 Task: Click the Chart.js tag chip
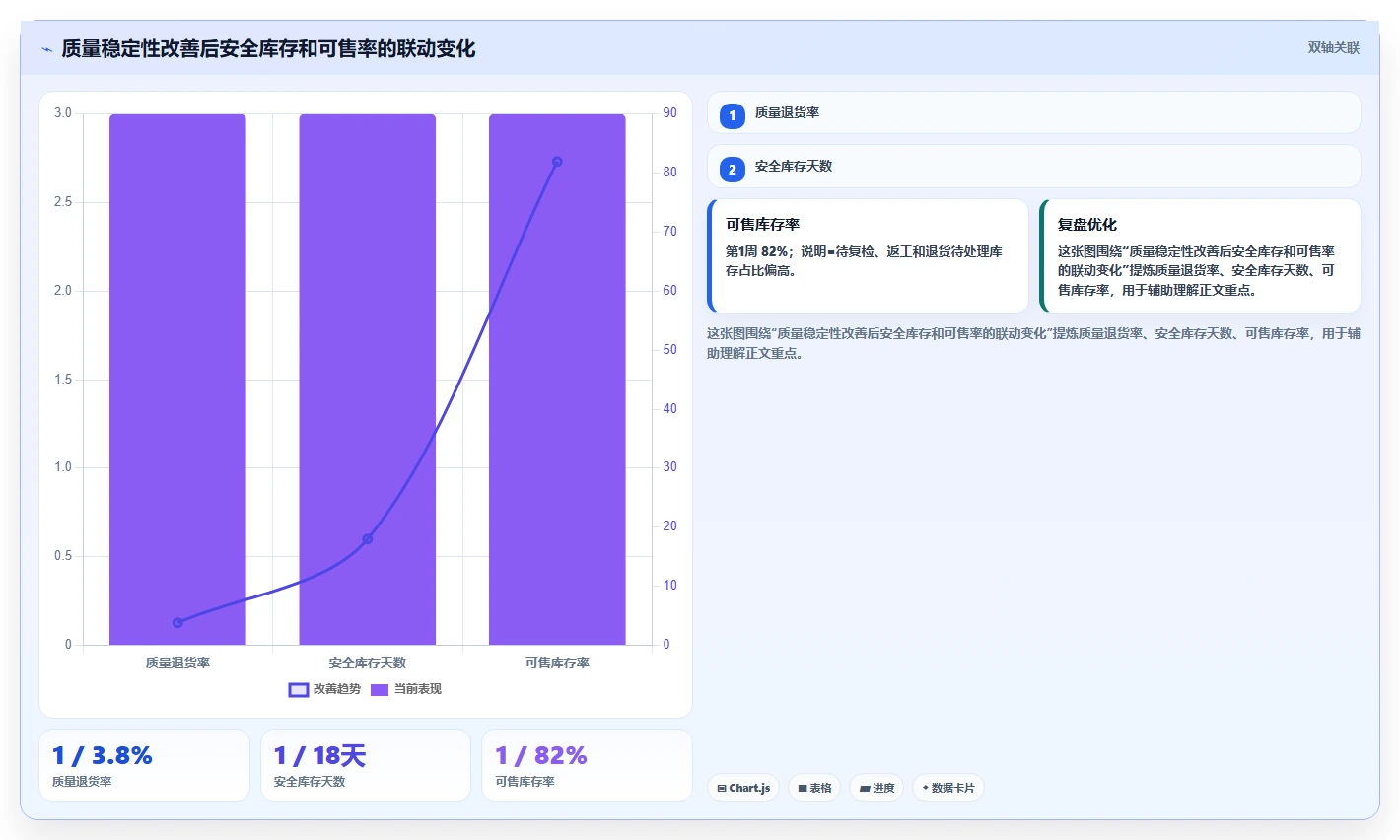coord(743,788)
